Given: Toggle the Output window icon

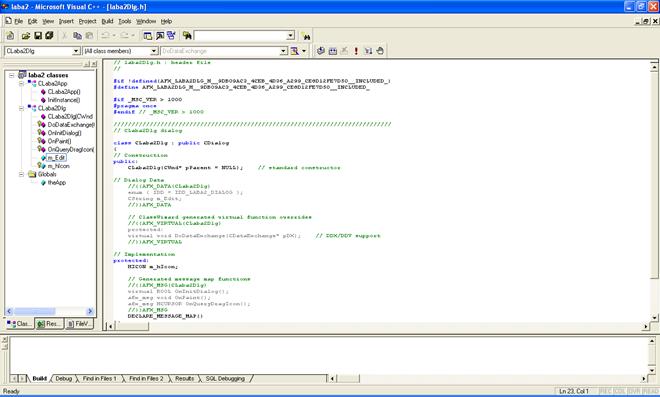Looking at the screenshot, I should (x=160, y=36).
